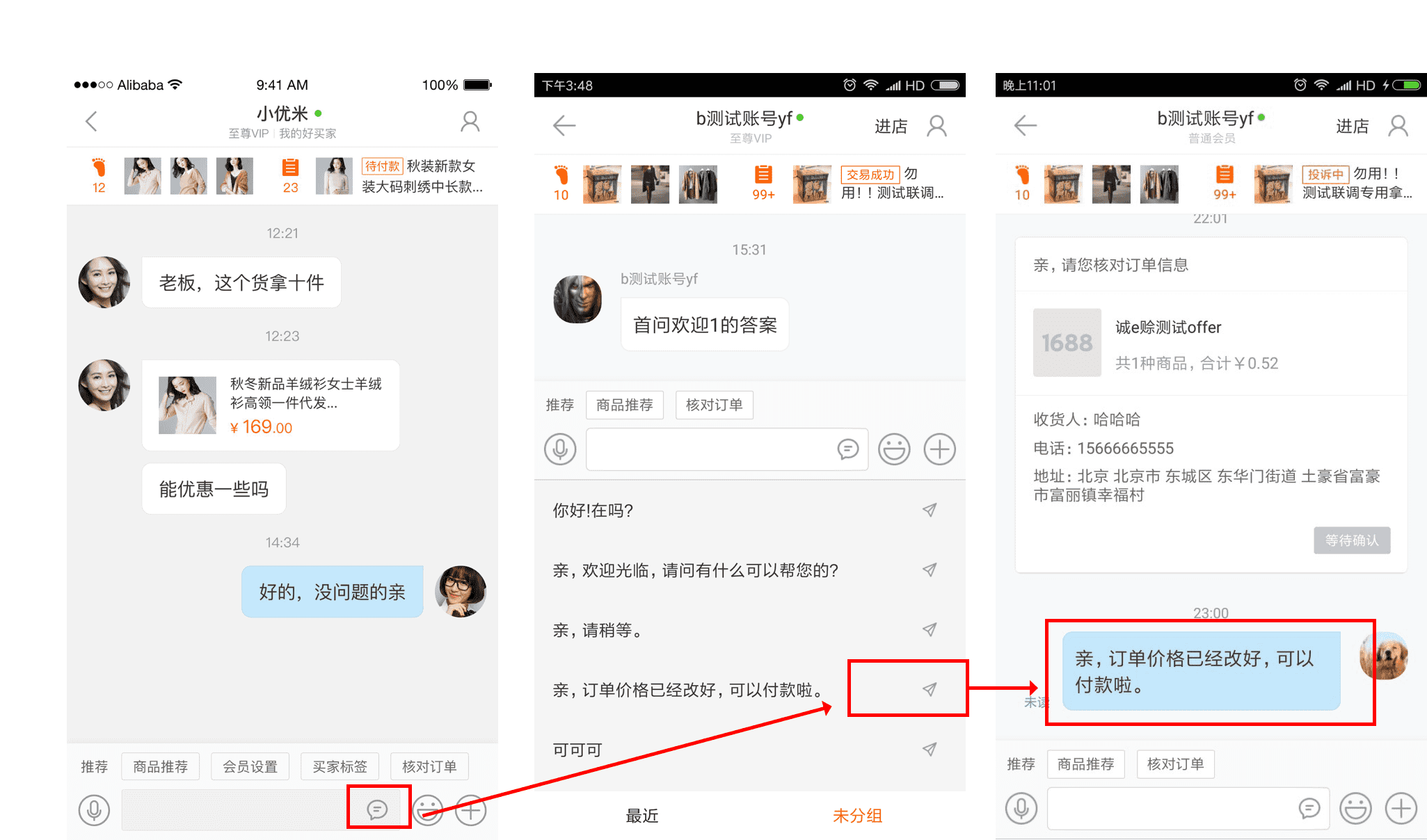Image resolution: width=1427 pixels, height=840 pixels.
Task: Tap the footprint icon showing 12
Action: coord(99,175)
